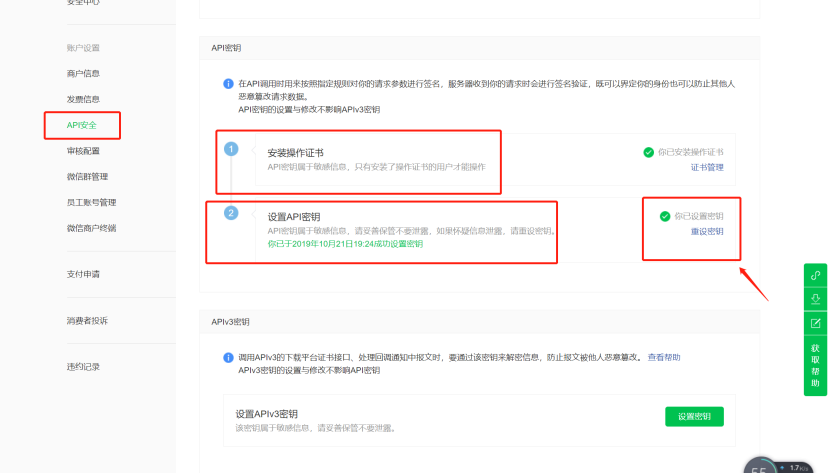
Task: Open 获取帮助 on the floating toolbar
Action: tap(816, 365)
